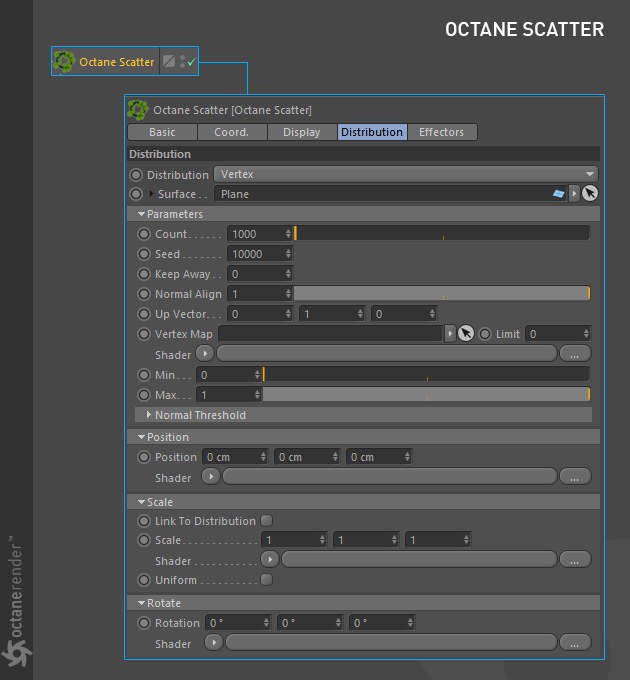Image resolution: width=630 pixels, height=680 pixels.
Task: Click the Count field stepper arrows
Action: tap(288, 234)
